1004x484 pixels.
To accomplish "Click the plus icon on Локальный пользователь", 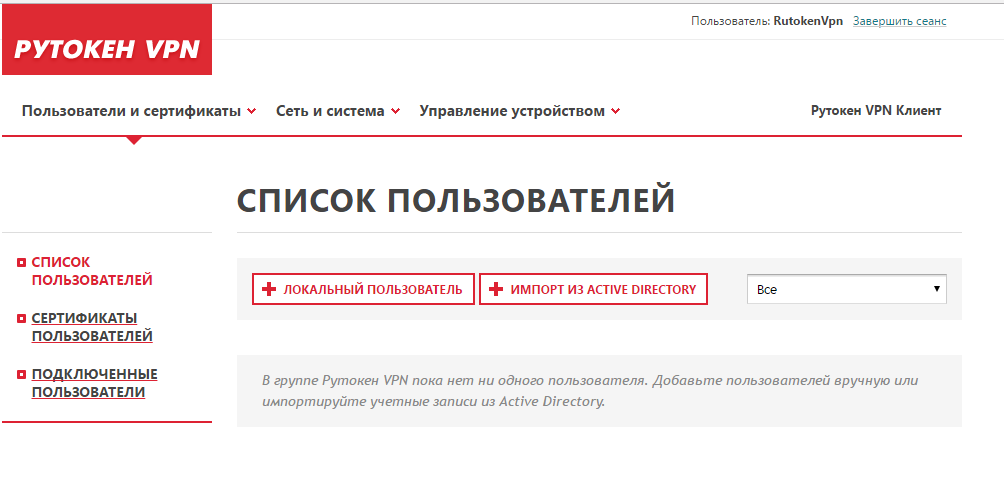I will coord(269,289).
